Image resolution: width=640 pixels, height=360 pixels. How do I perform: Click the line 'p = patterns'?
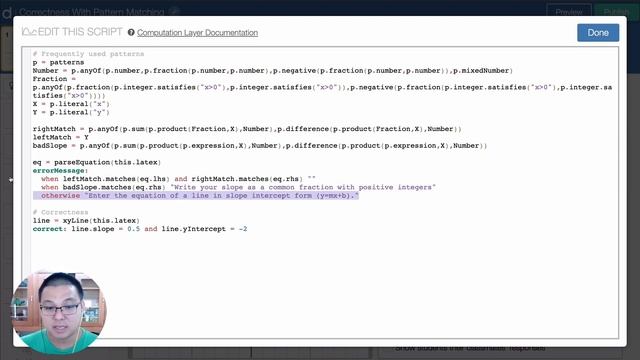(x=58, y=62)
